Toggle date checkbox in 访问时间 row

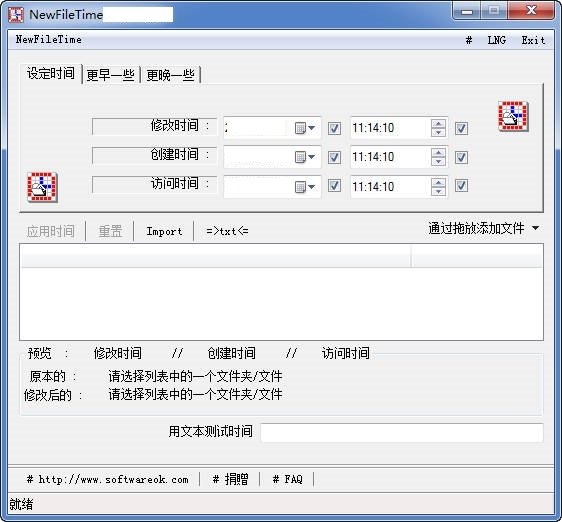pyautogui.click(x=334, y=186)
